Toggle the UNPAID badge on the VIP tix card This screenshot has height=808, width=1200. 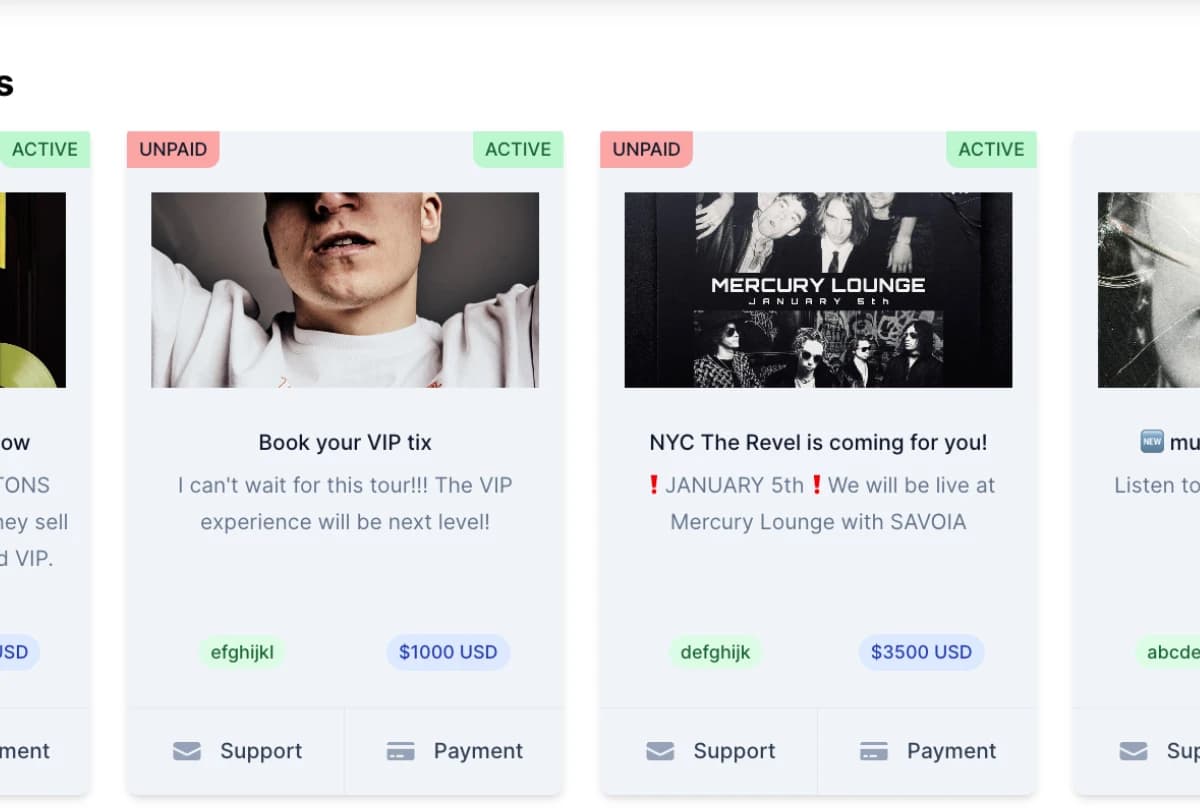172,148
